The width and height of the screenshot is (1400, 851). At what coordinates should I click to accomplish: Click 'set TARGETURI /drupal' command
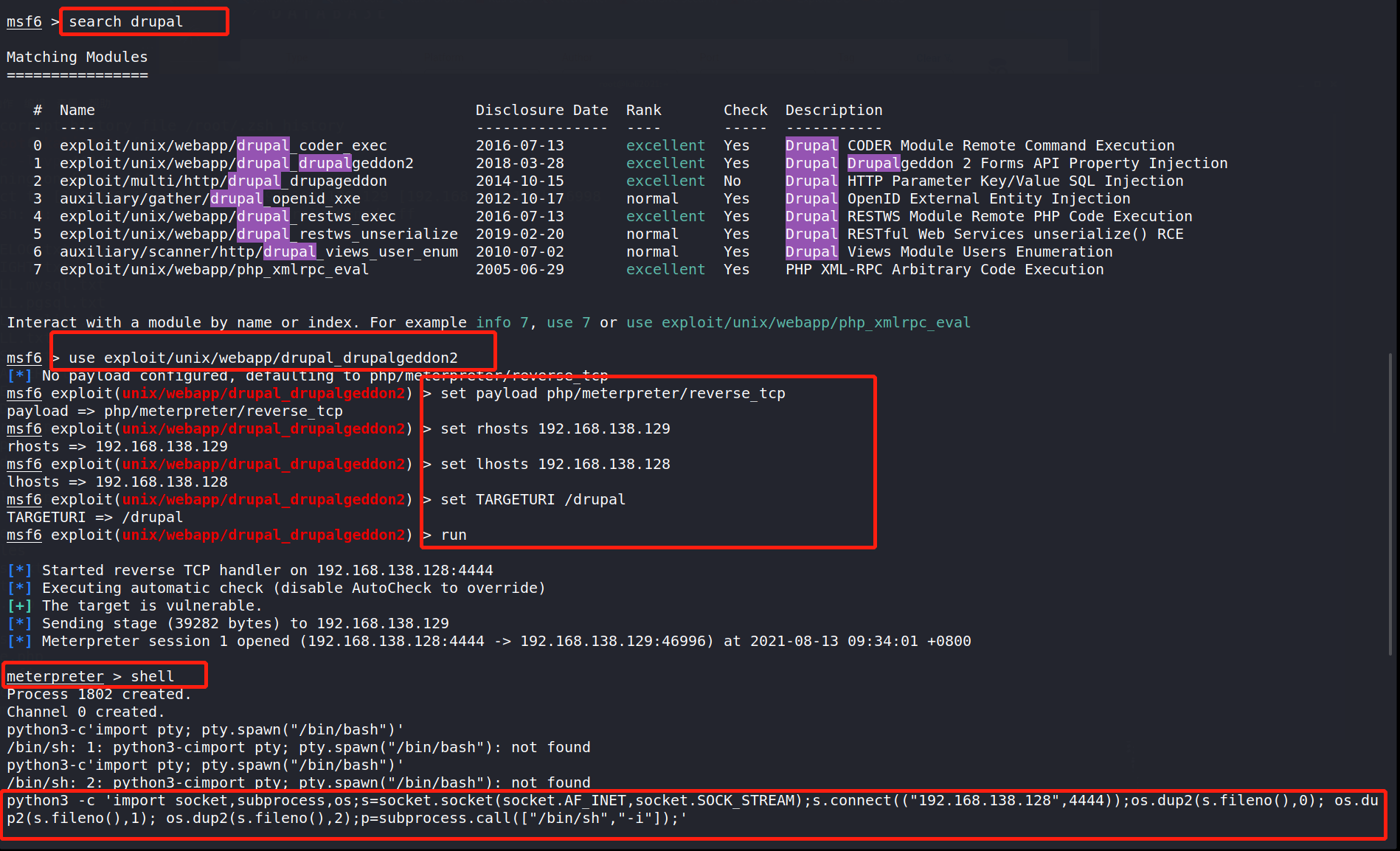click(533, 499)
